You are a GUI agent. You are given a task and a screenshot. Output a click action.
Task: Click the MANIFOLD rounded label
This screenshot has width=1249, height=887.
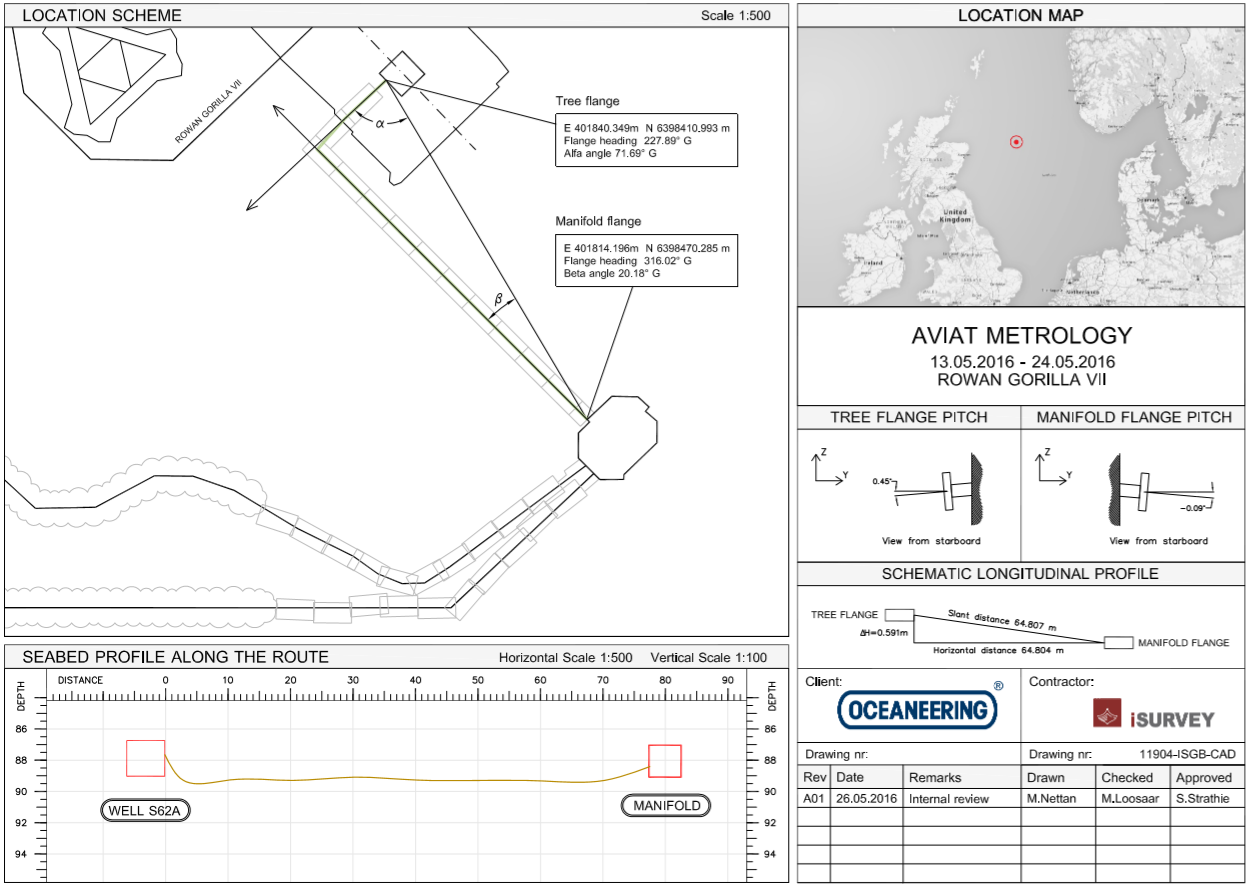coord(666,806)
